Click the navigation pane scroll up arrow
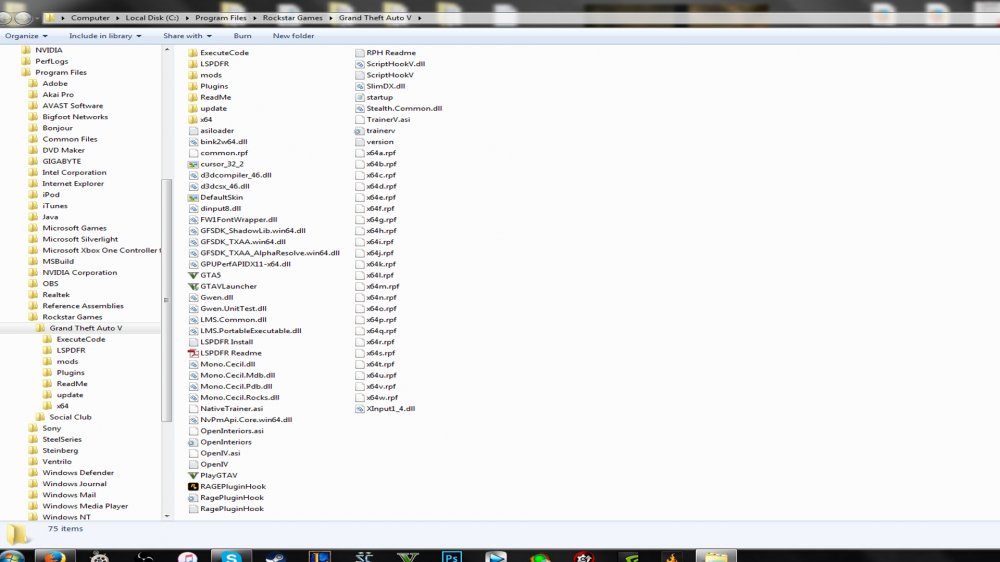Viewport: 1000px width, 562px height. [x=167, y=50]
